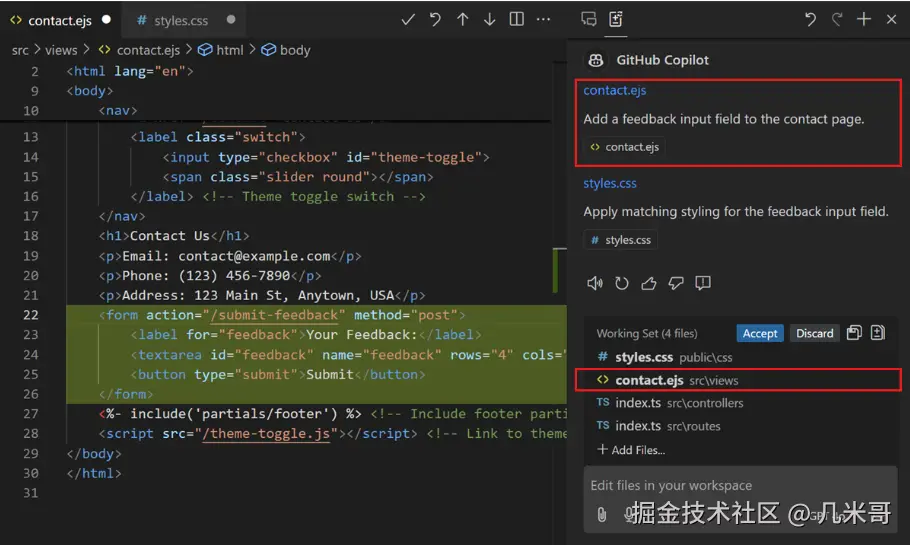The height and width of the screenshot is (545, 910).
Task: Undo last edit in Copilot panel
Action: (x=810, y=20)
